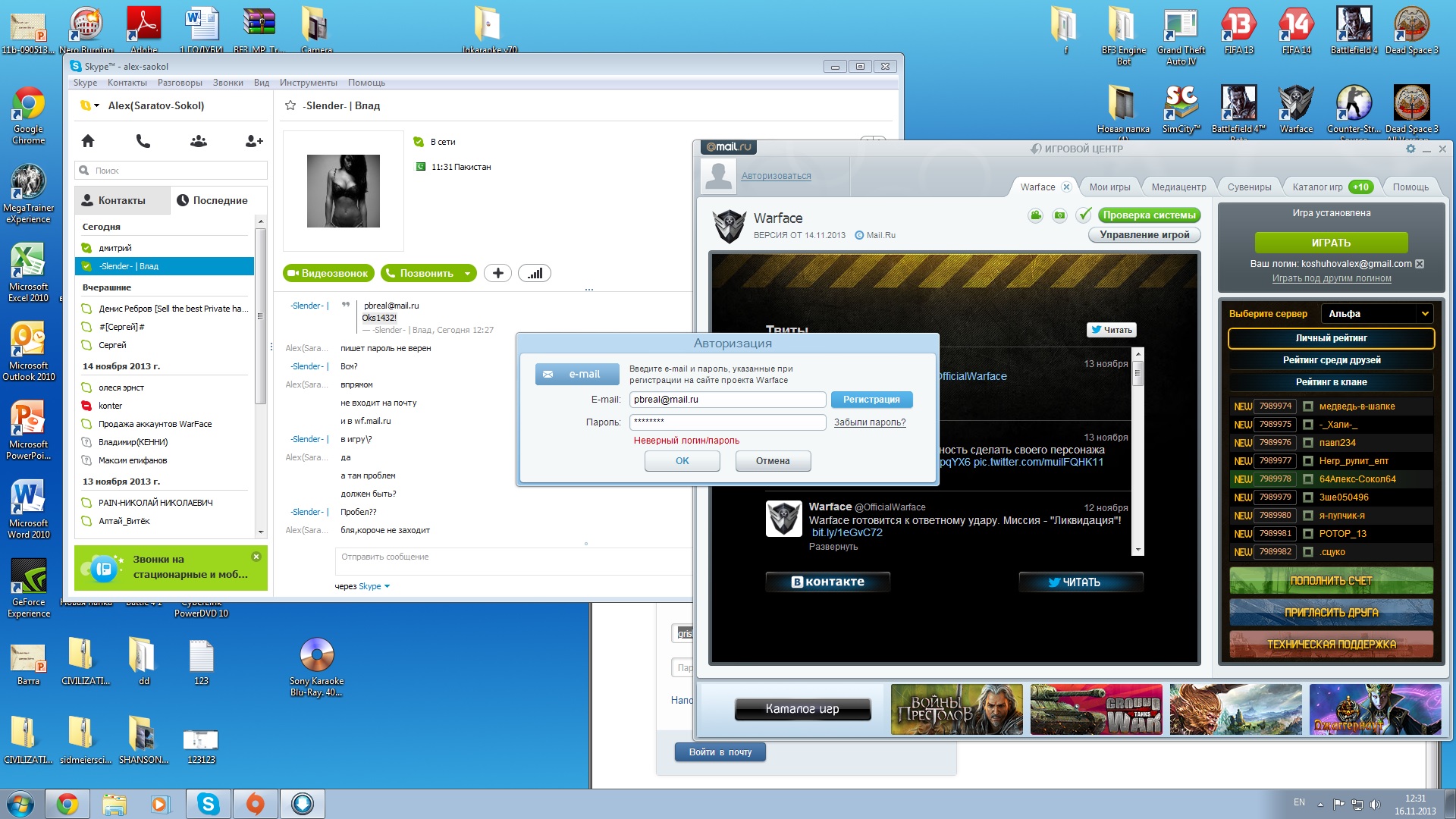Click the Skype Поиск search field
Screen dimensions: 1456x819
point(171,171)
